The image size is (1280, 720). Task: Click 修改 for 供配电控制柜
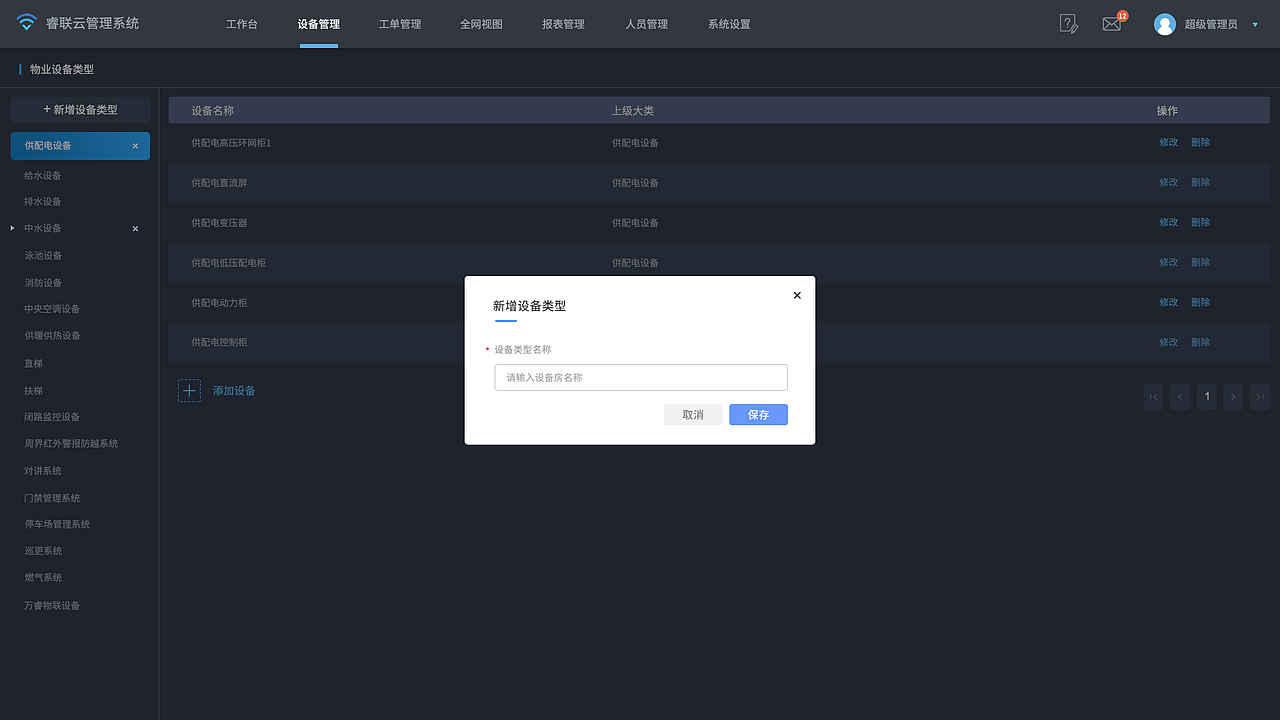[1168, 343]
